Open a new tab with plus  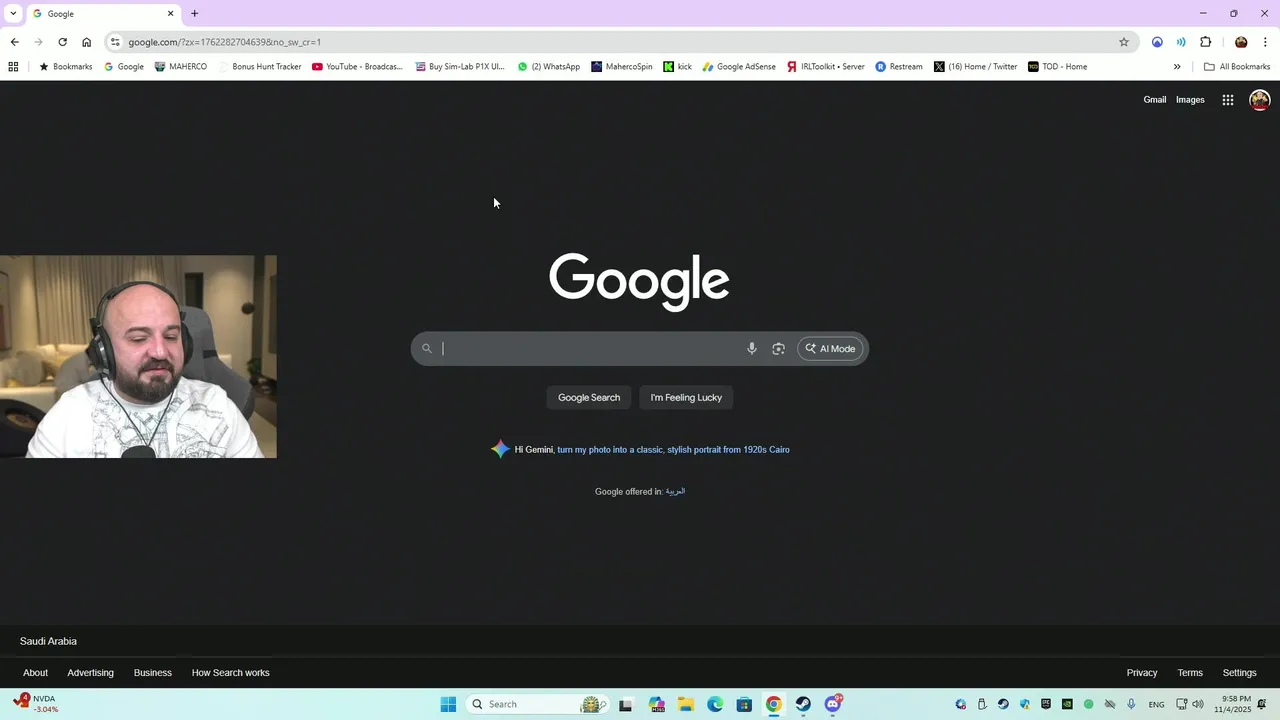(x=194, y=14)
